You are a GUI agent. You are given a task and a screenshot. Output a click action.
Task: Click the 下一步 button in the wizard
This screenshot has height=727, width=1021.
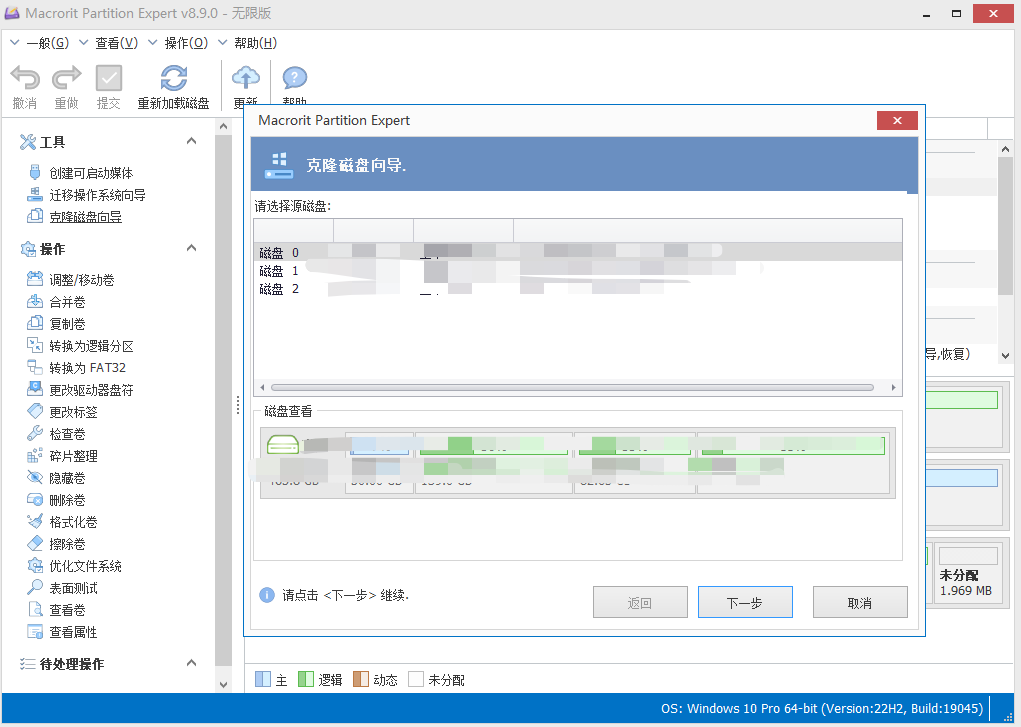pos(745,601)
